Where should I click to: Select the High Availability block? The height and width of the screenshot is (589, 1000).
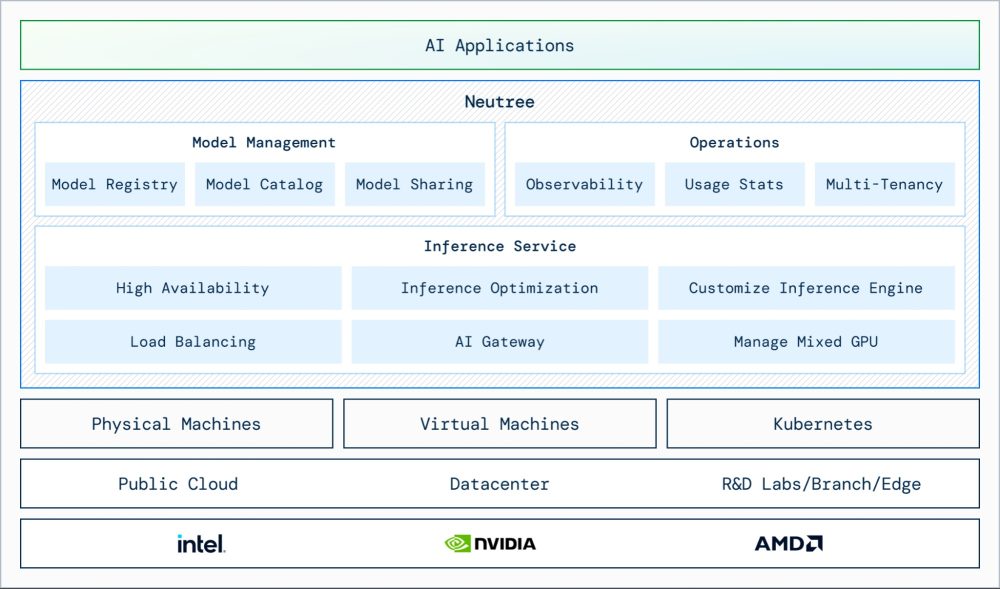tap(193, 288)
